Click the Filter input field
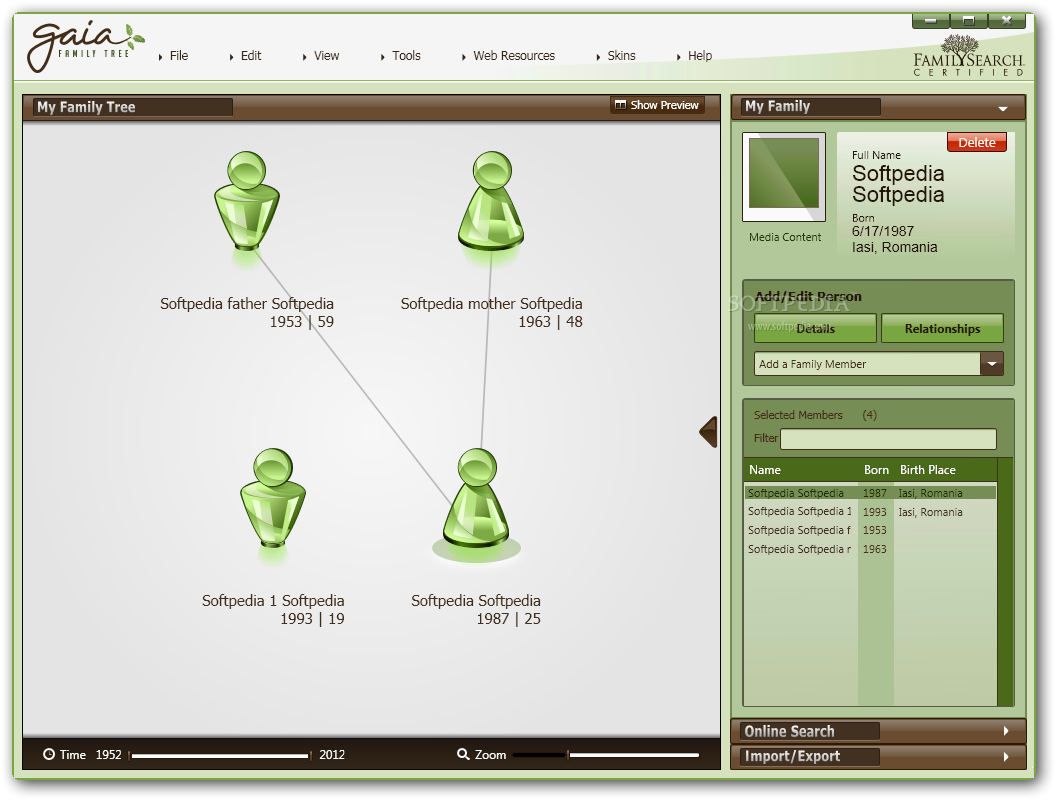 (888, 439)
